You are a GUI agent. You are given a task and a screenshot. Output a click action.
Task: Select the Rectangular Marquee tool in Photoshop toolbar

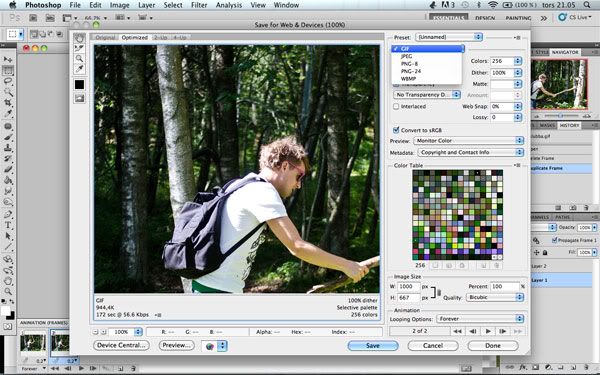point(8,70)
